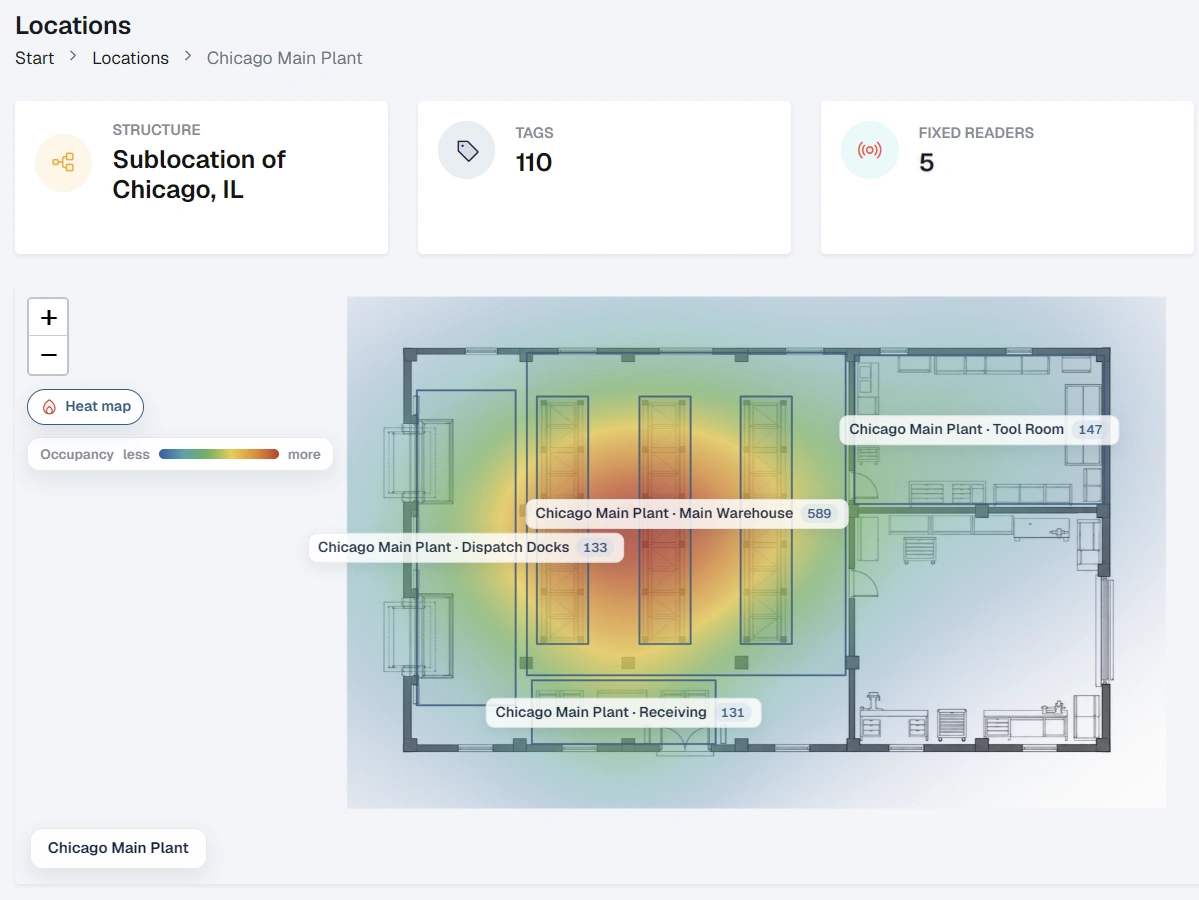Open Tool Room map label

coord(979,430)
